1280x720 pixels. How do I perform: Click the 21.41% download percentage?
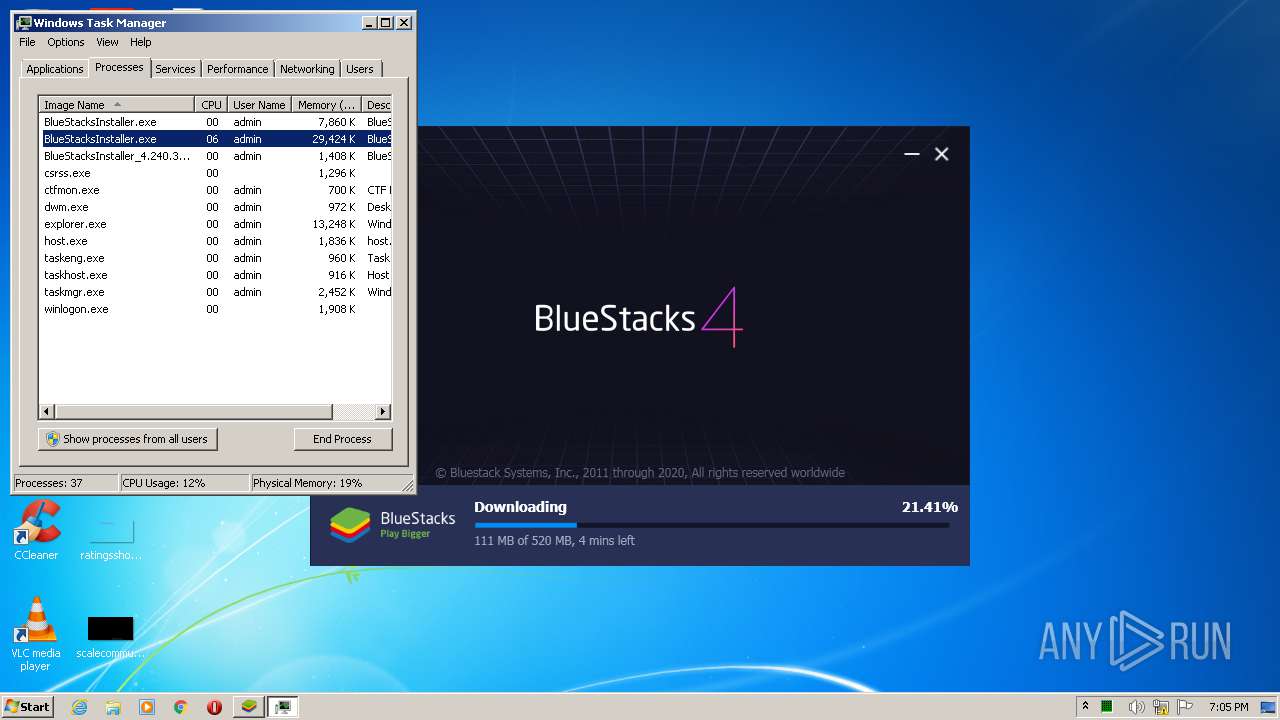[x=929, y=507]
